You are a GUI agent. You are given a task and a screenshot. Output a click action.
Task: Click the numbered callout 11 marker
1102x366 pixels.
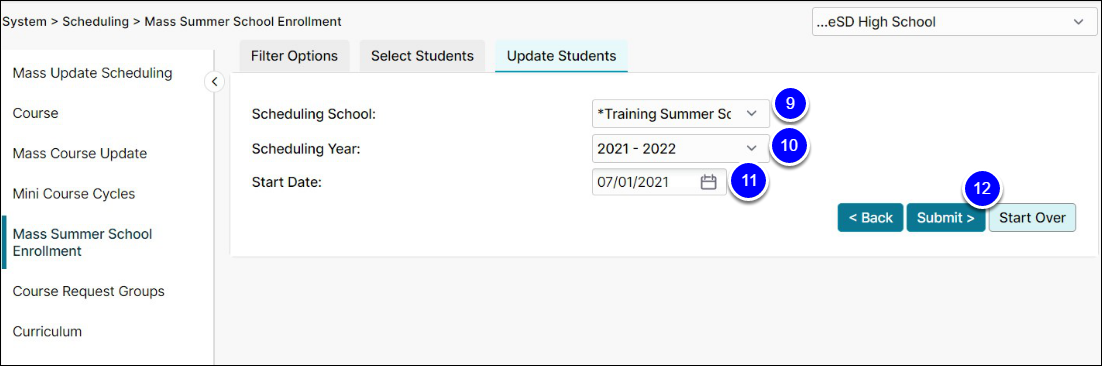[x=748, y=181]
